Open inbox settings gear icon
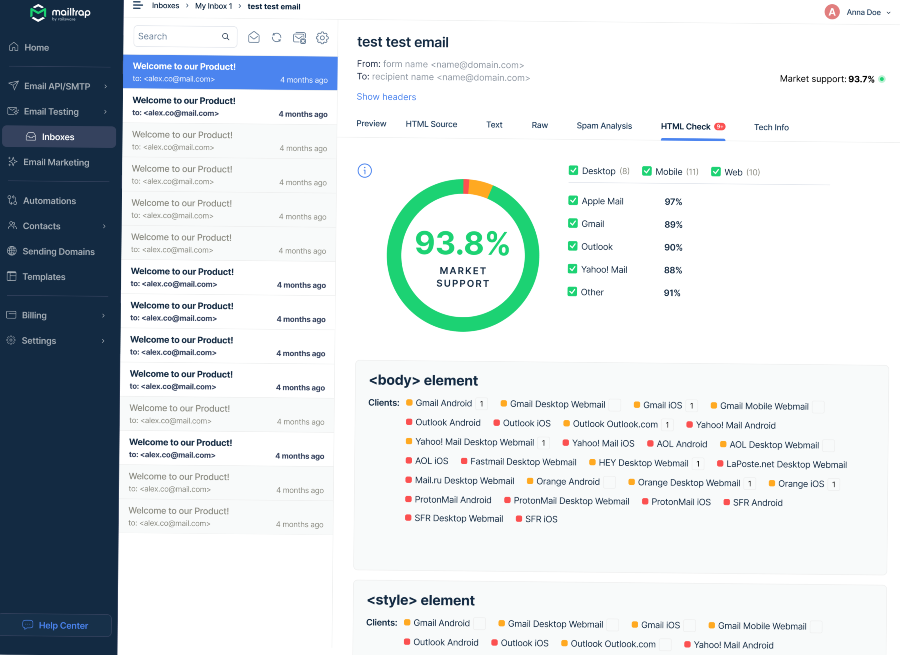The image size is (900, 655). click(x=322, y=37)
